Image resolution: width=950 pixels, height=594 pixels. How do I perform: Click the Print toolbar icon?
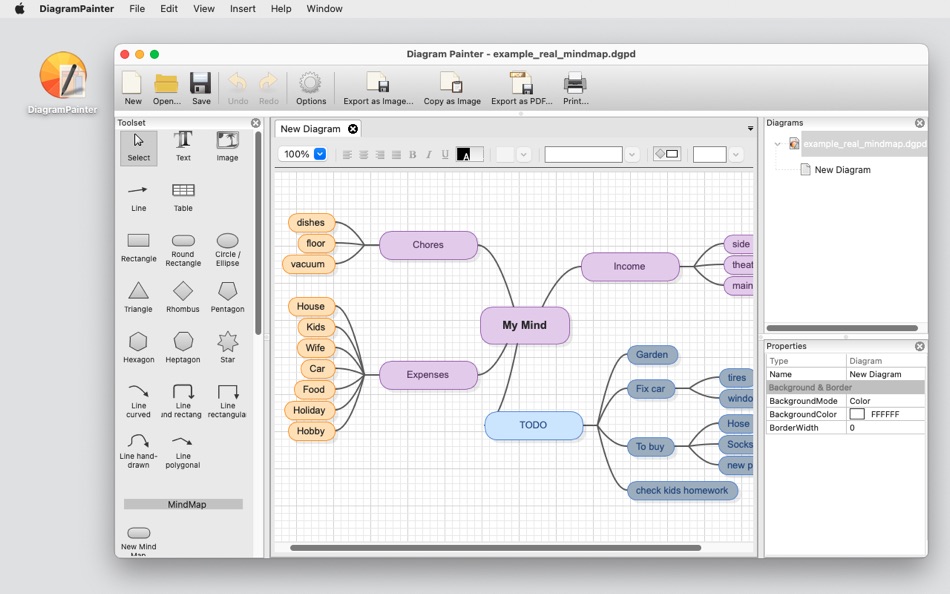(x=575, y=88)
